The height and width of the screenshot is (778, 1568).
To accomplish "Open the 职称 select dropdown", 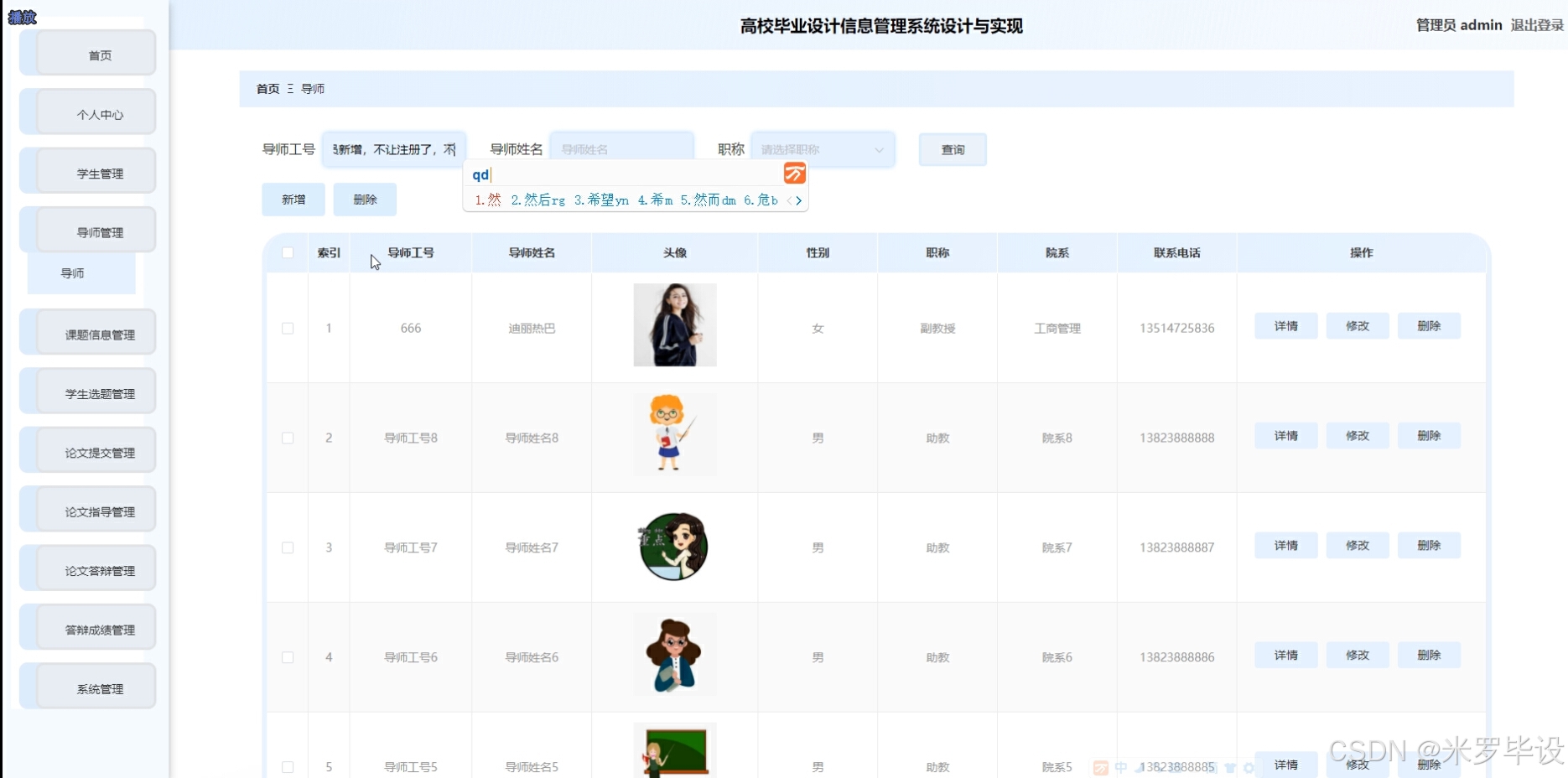I will coord(823,150).
